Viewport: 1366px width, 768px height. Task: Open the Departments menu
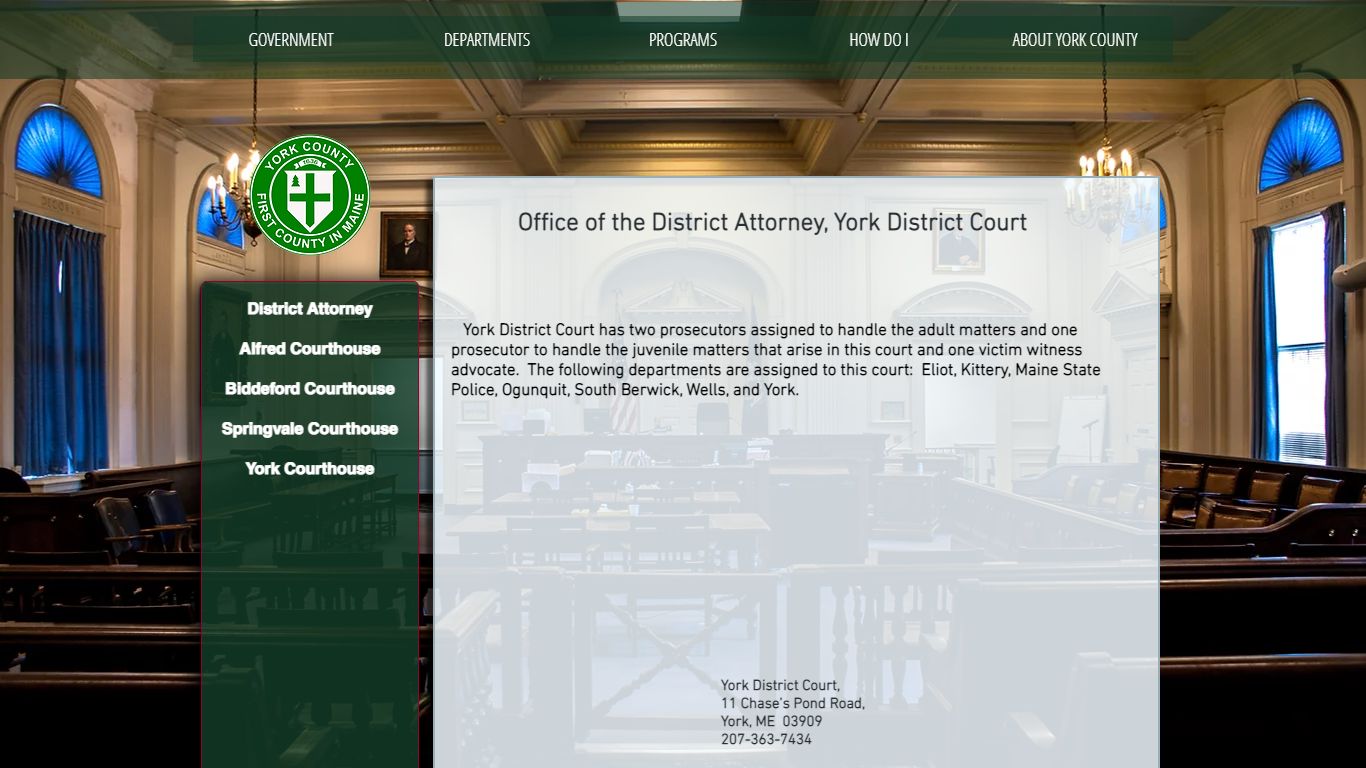[487, 40]
